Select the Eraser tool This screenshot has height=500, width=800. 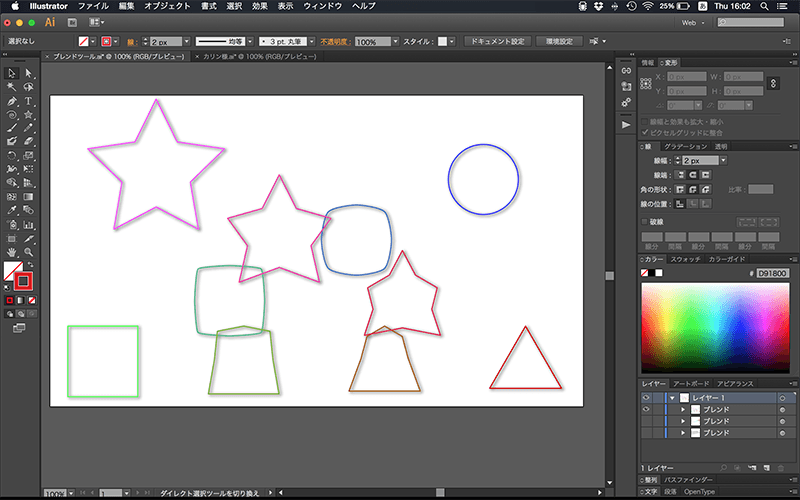coord(28,141)
